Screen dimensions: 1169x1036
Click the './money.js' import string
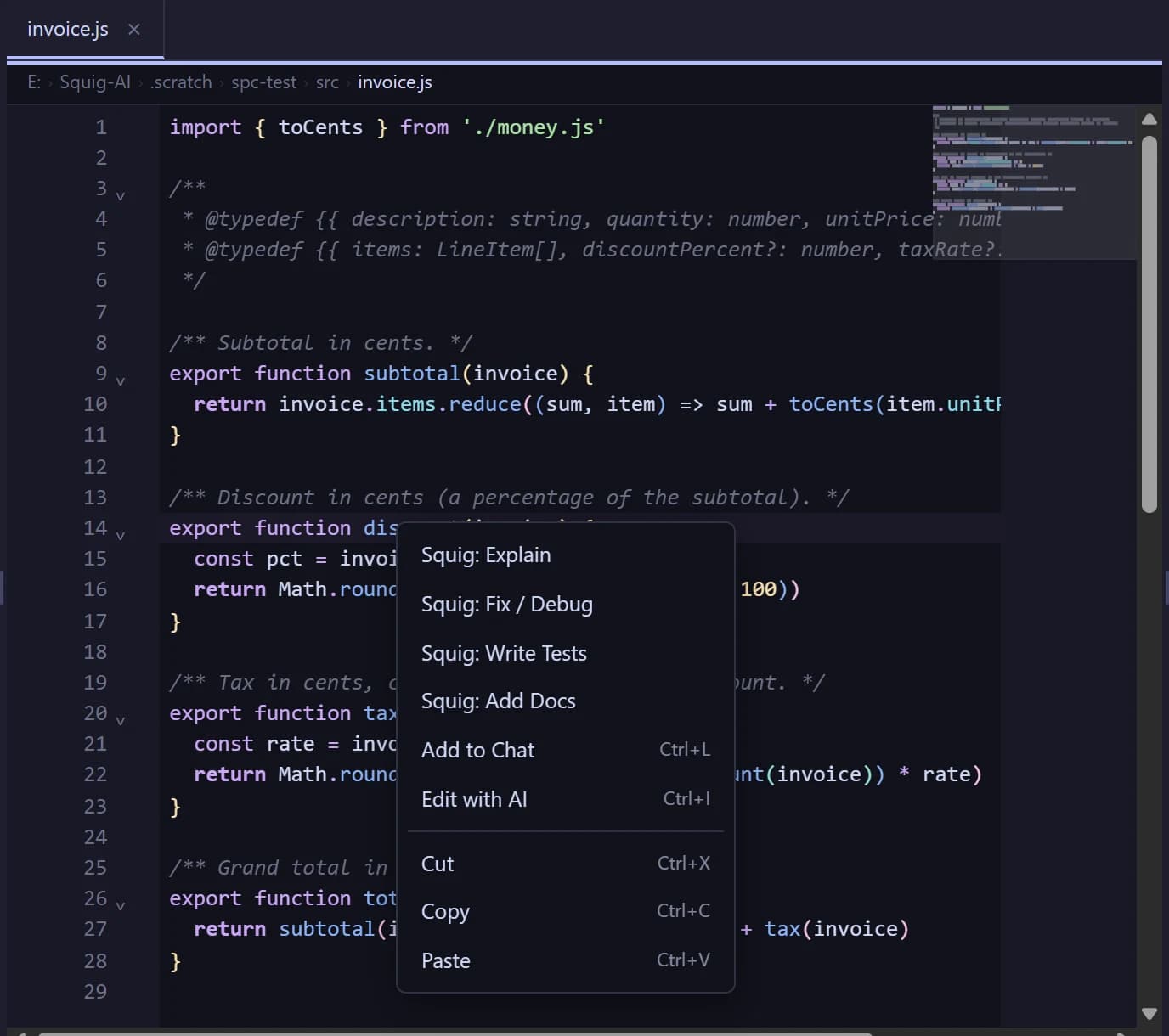(x=534, y=127)
